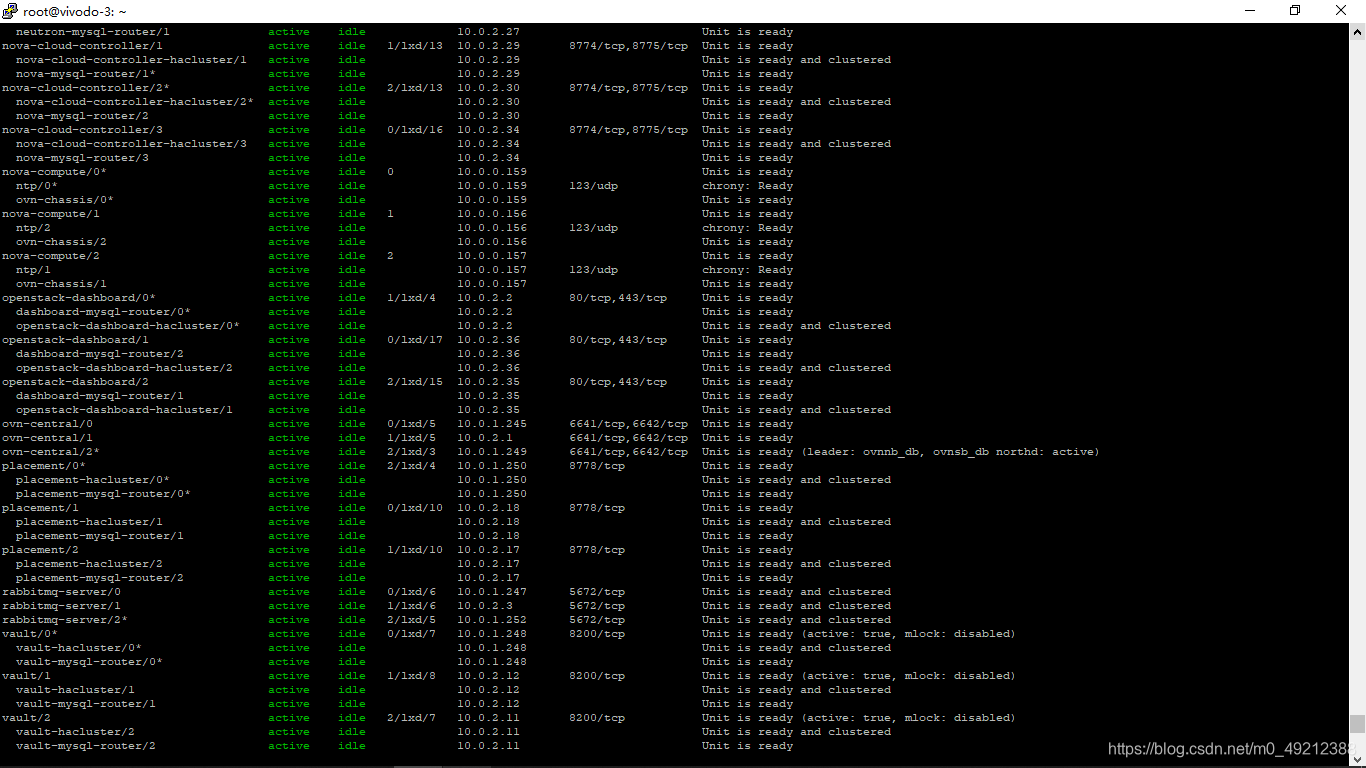Close the terminal window
1366x768 pixels.
pyautogui.click(x=1342, y=11)
